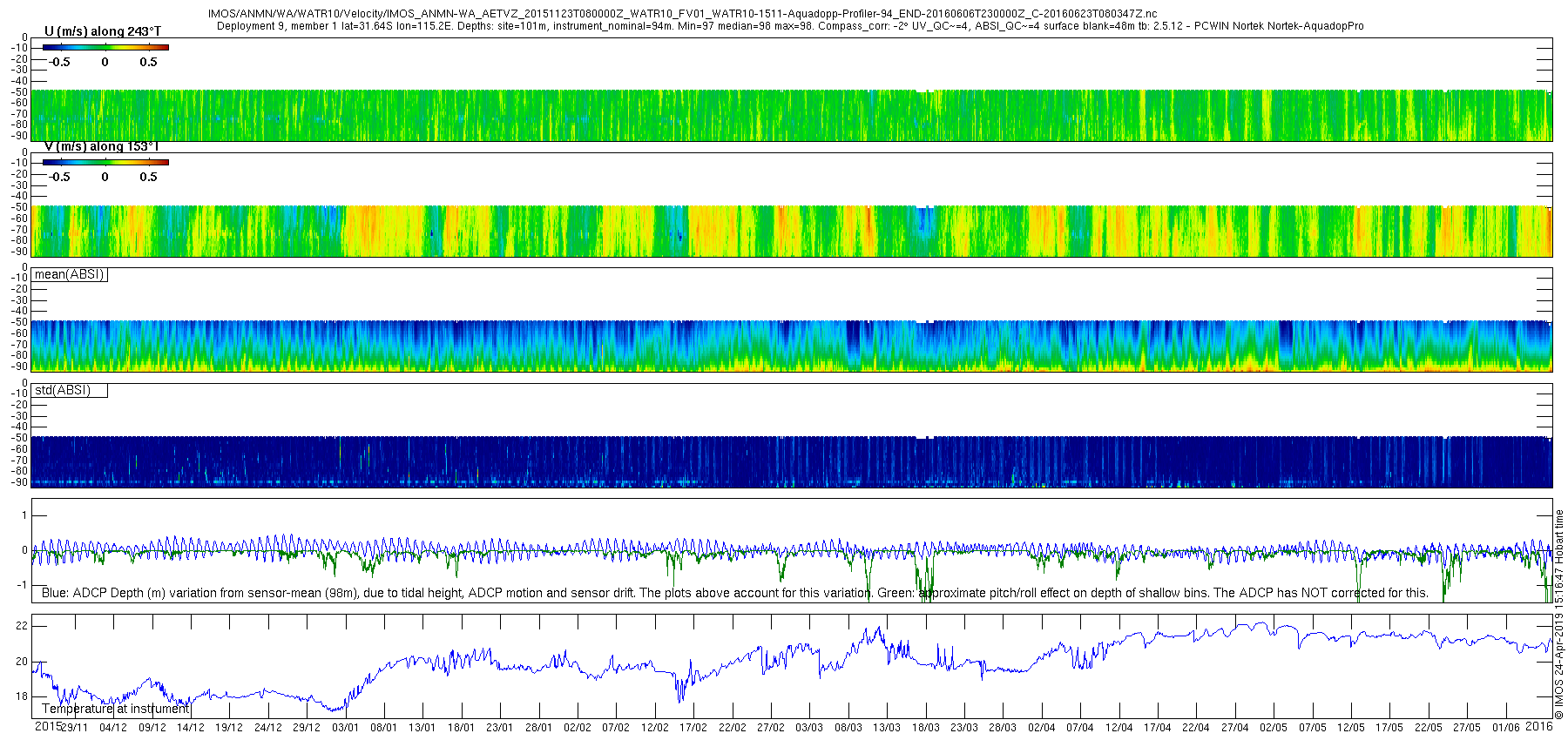Click the Temperature at instrument label
Image resolution: width=1568 pixels, height=740 pixels.
[x=115, y=709]
